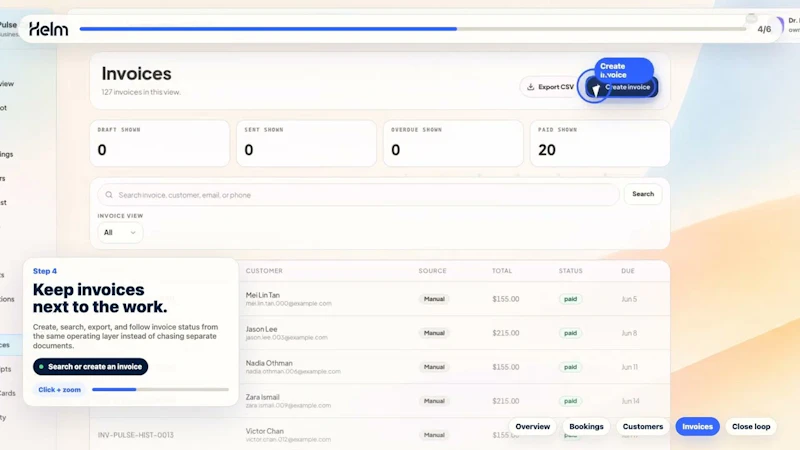Click the Click + zoom label
This screenshot has height=450, width=800.
point(60,389)
